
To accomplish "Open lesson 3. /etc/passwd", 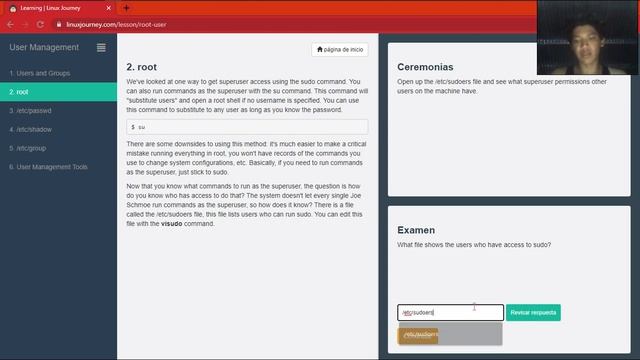I will [x=58, y=111].
